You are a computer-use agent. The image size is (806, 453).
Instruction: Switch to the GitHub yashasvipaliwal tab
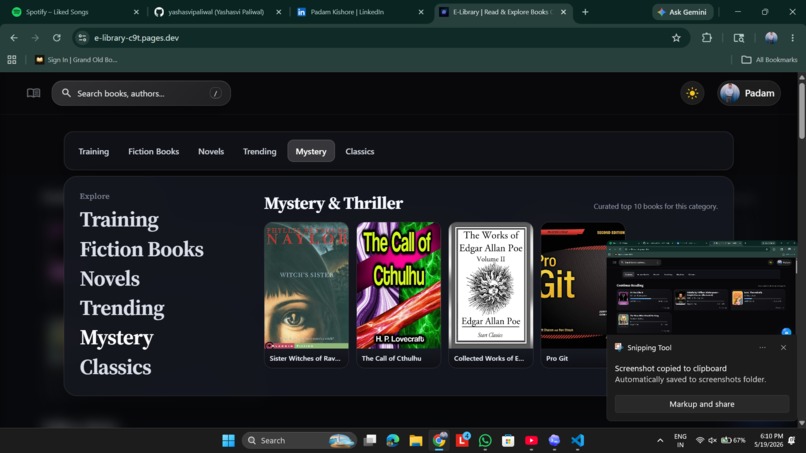[218, 12]
